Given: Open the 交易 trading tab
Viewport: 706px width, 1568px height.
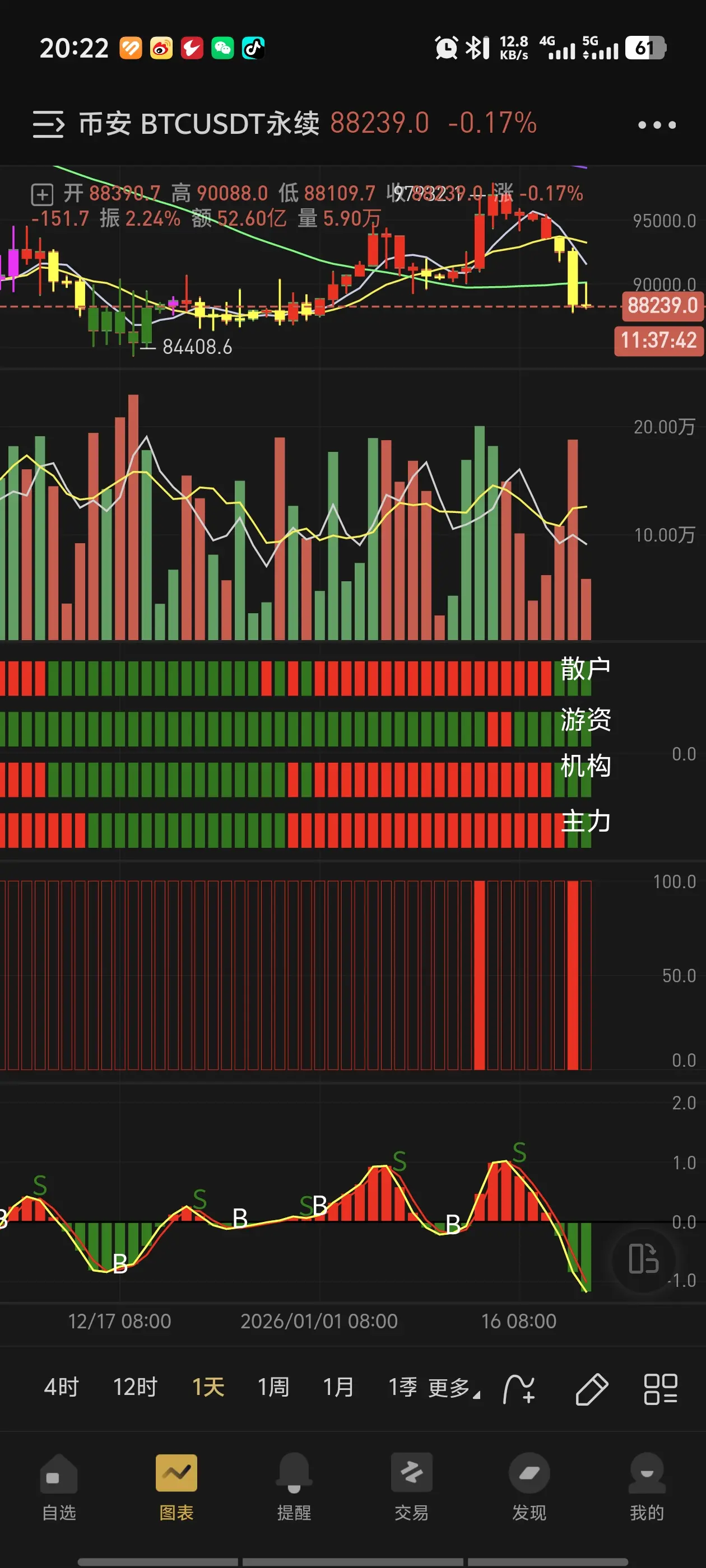Looking at the screenshot, I should click(x=412, y=1486).
